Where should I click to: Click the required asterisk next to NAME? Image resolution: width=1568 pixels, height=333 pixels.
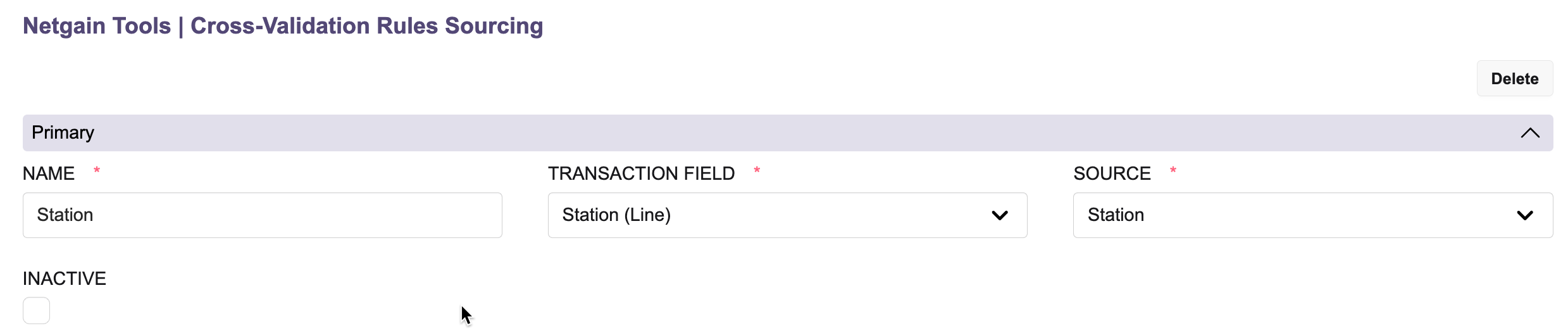point(97,170)
